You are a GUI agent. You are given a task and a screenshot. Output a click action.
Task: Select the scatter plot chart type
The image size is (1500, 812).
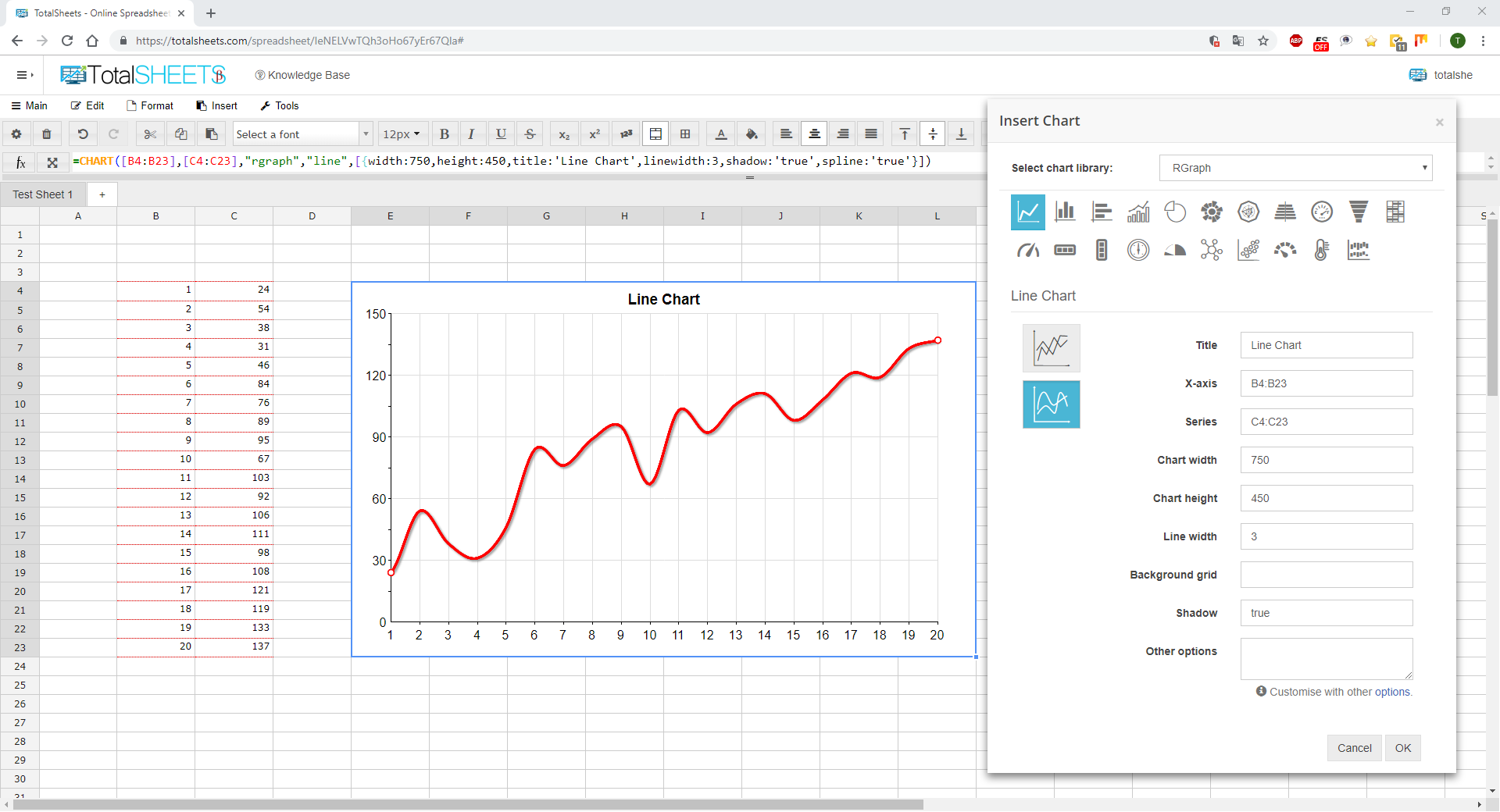click(1248, 250)
